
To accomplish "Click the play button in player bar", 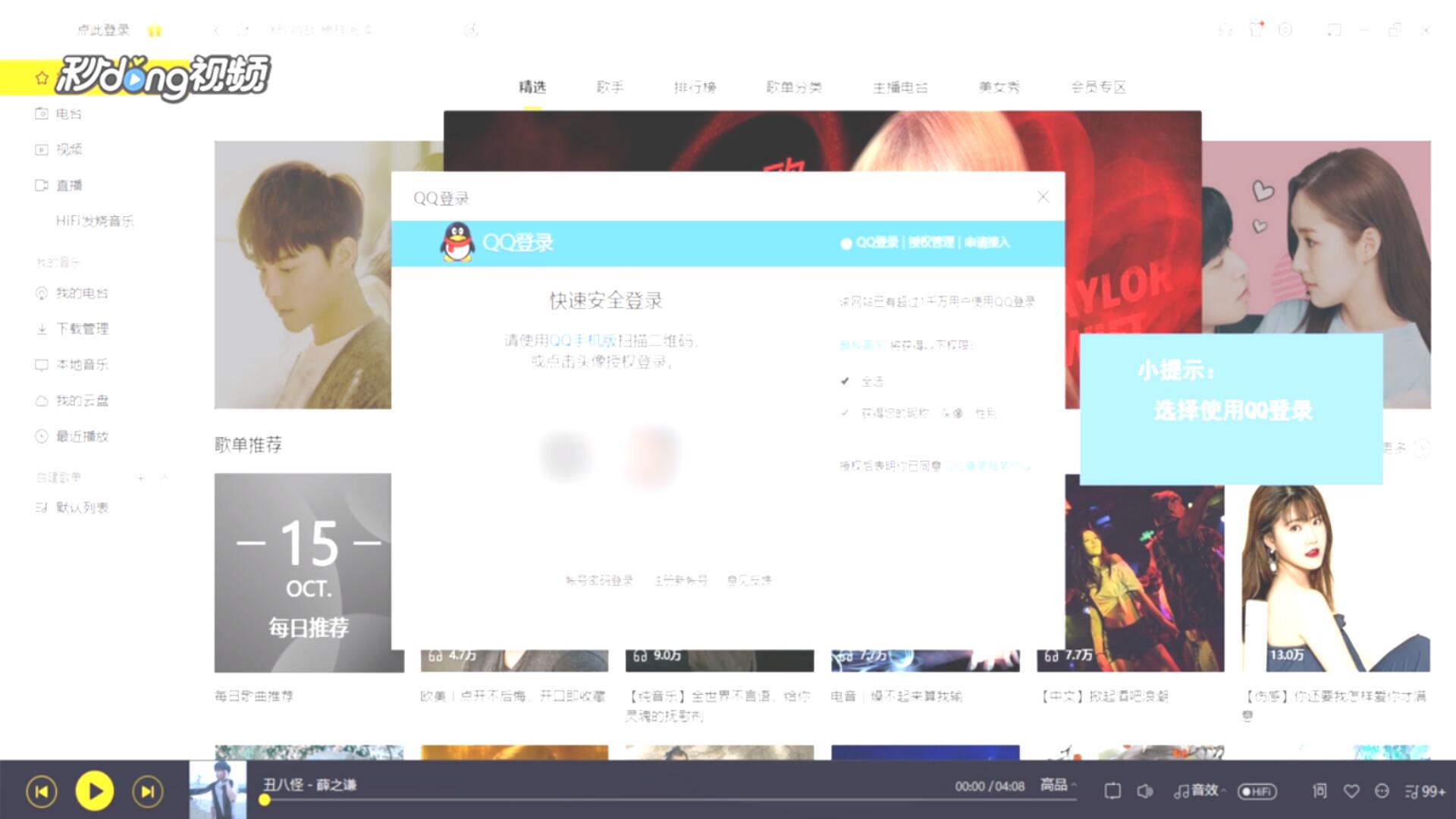I will point(94,792).
